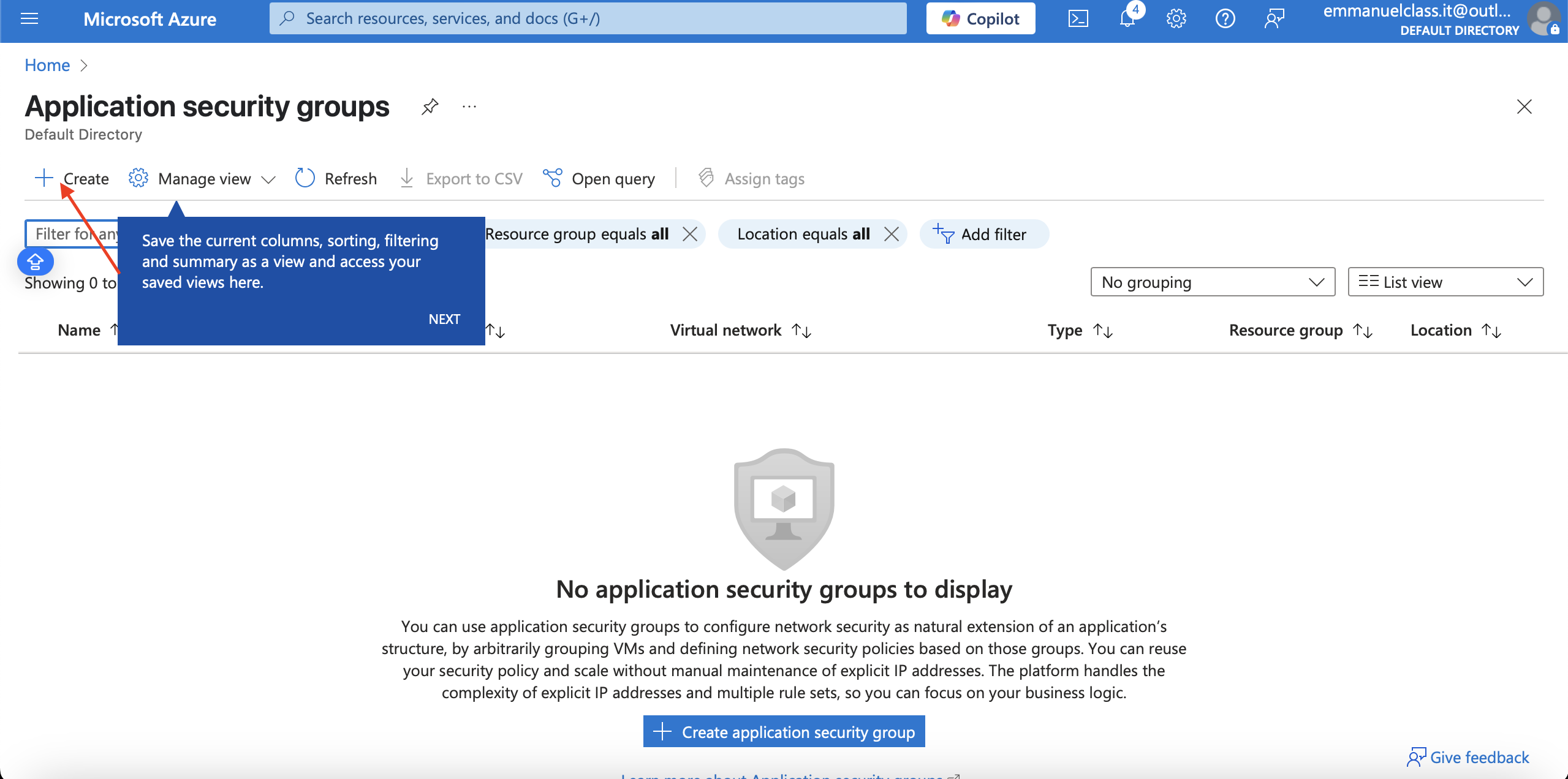Remove Resource group equals all filter
Viewport: 1568px width, 779px height.
[690, 234]
